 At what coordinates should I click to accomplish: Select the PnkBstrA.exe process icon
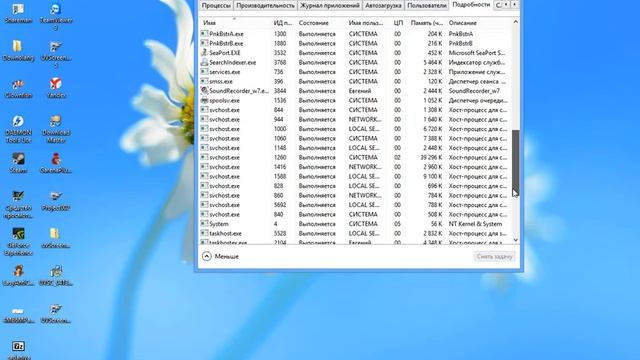pyautogui.click(x=204, y=33)
